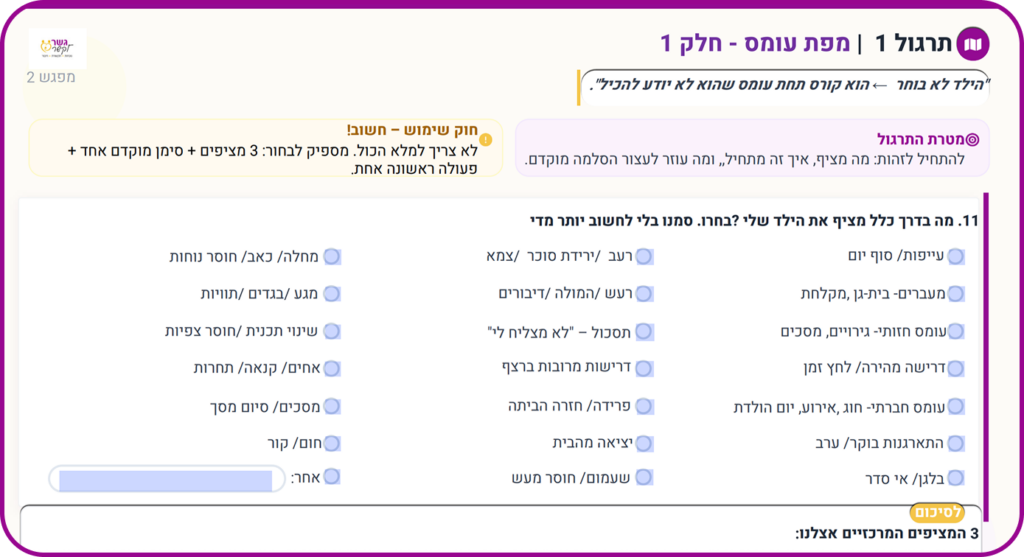Select the מחלה/ כאב/ חוסר נוחות checkbox
This screenshot has height=557, width=1024.
pyautogui.click(x=332, y=257)
